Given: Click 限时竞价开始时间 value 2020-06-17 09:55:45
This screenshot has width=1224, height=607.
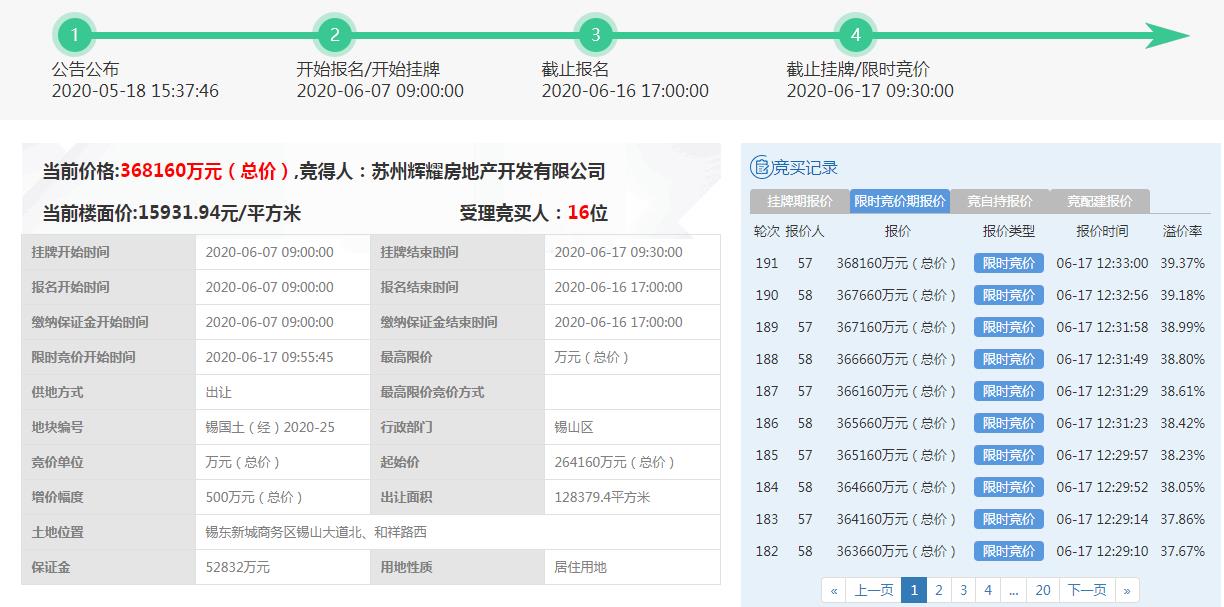Looking at the screenshot, I should coord(269,357).
